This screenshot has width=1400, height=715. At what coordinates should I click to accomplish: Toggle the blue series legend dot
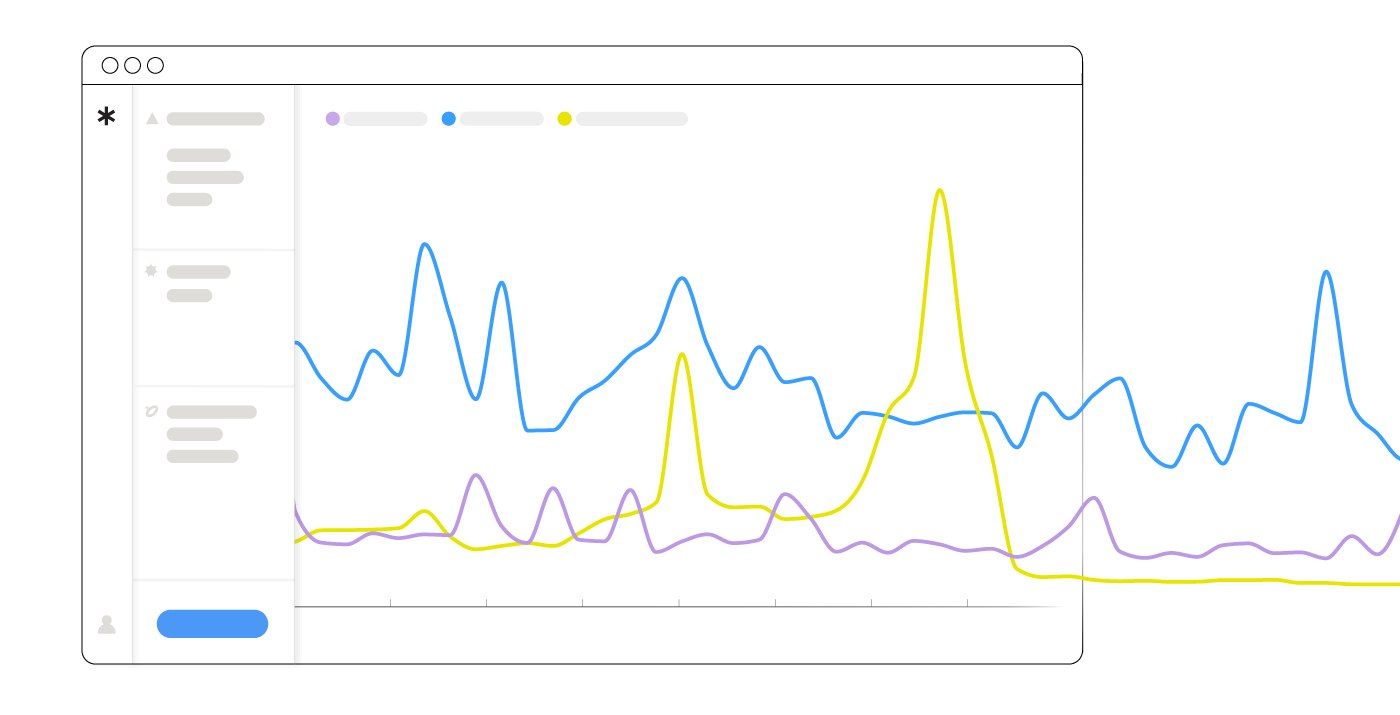coord(448,119)
